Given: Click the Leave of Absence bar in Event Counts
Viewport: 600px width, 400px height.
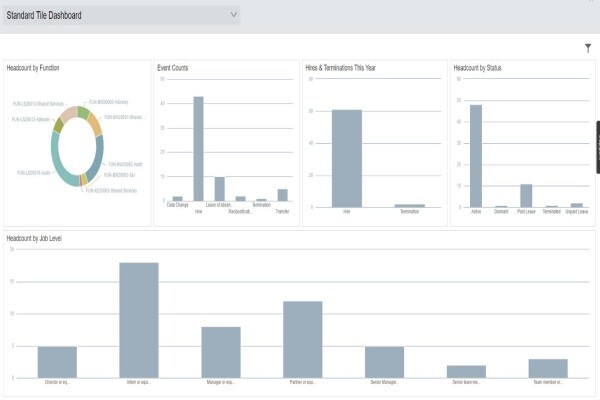Looking at the screenshot, I should click(x=220, y=189).
